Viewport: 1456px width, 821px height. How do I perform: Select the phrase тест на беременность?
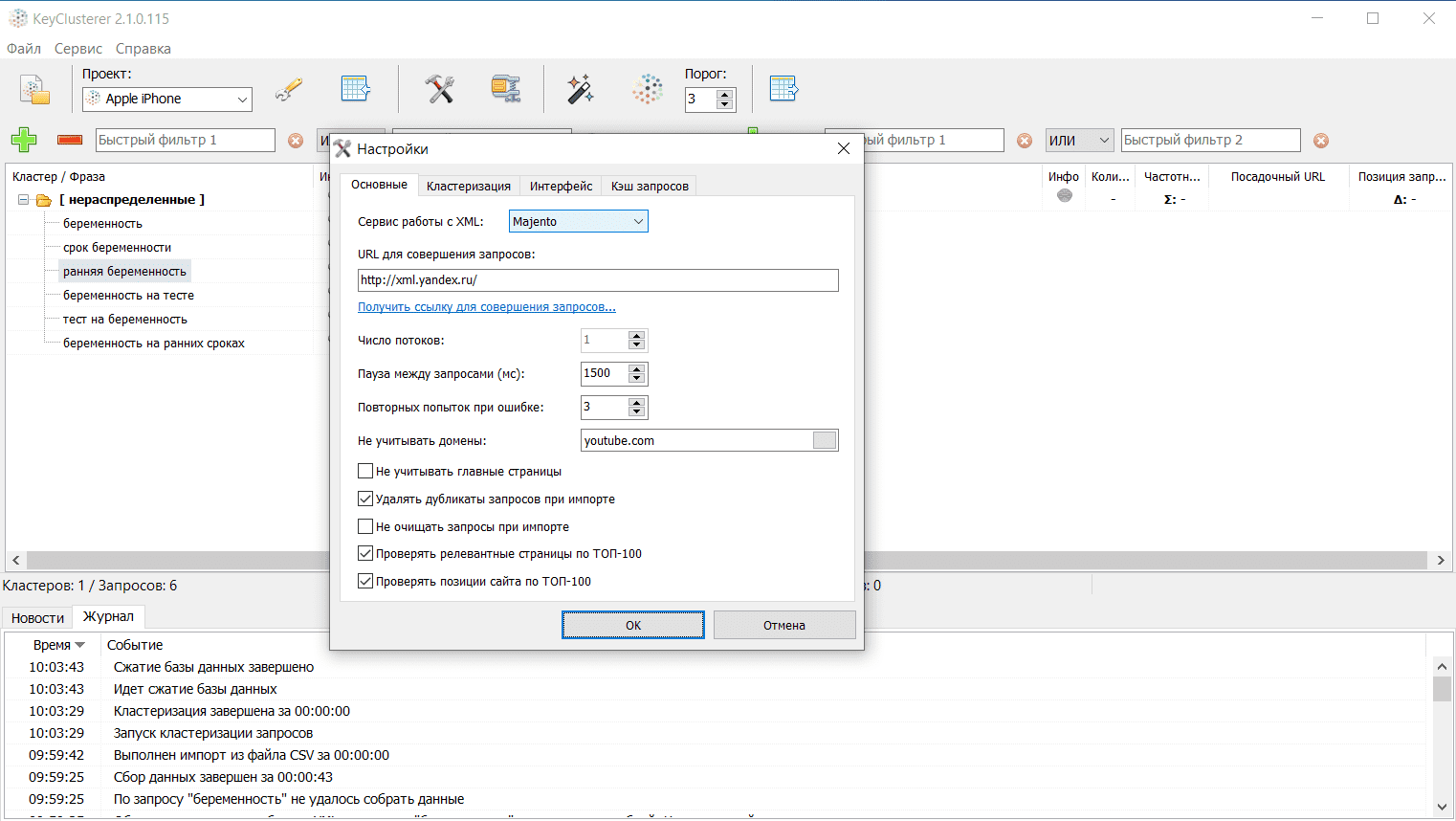pyautogui.click(x=125, y=320)
